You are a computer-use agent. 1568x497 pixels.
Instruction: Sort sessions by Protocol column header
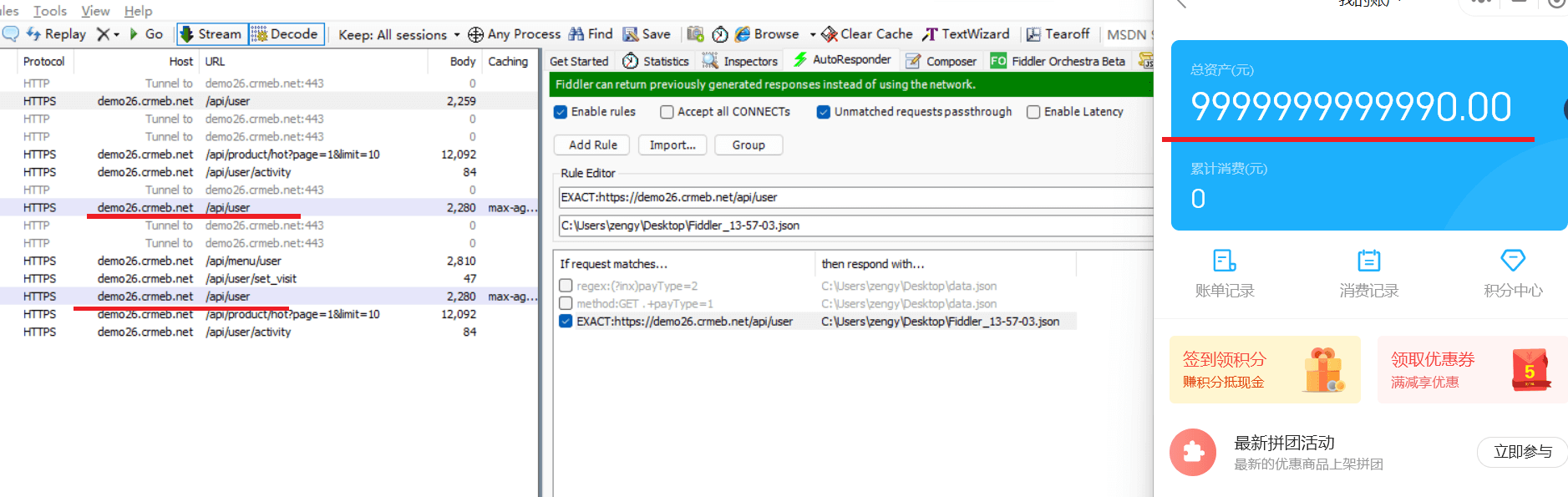tap(44, 61)
